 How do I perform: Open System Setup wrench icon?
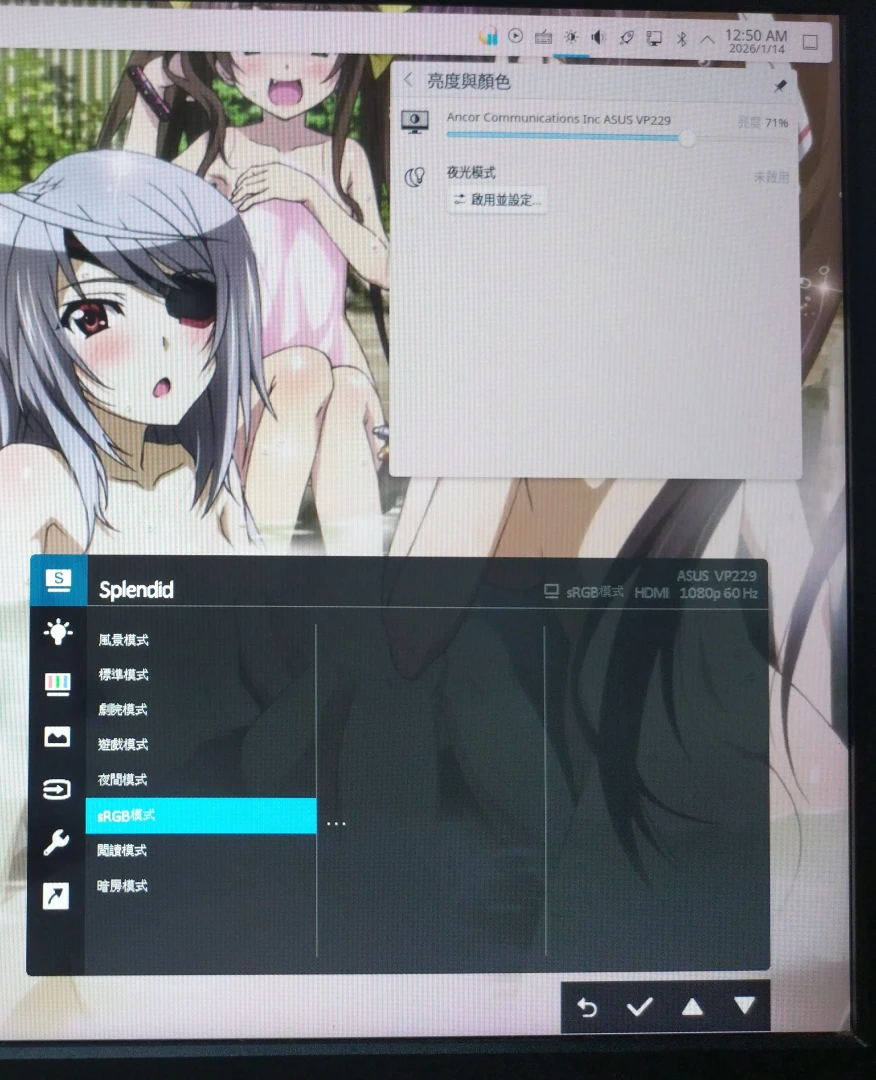[58, 843]
